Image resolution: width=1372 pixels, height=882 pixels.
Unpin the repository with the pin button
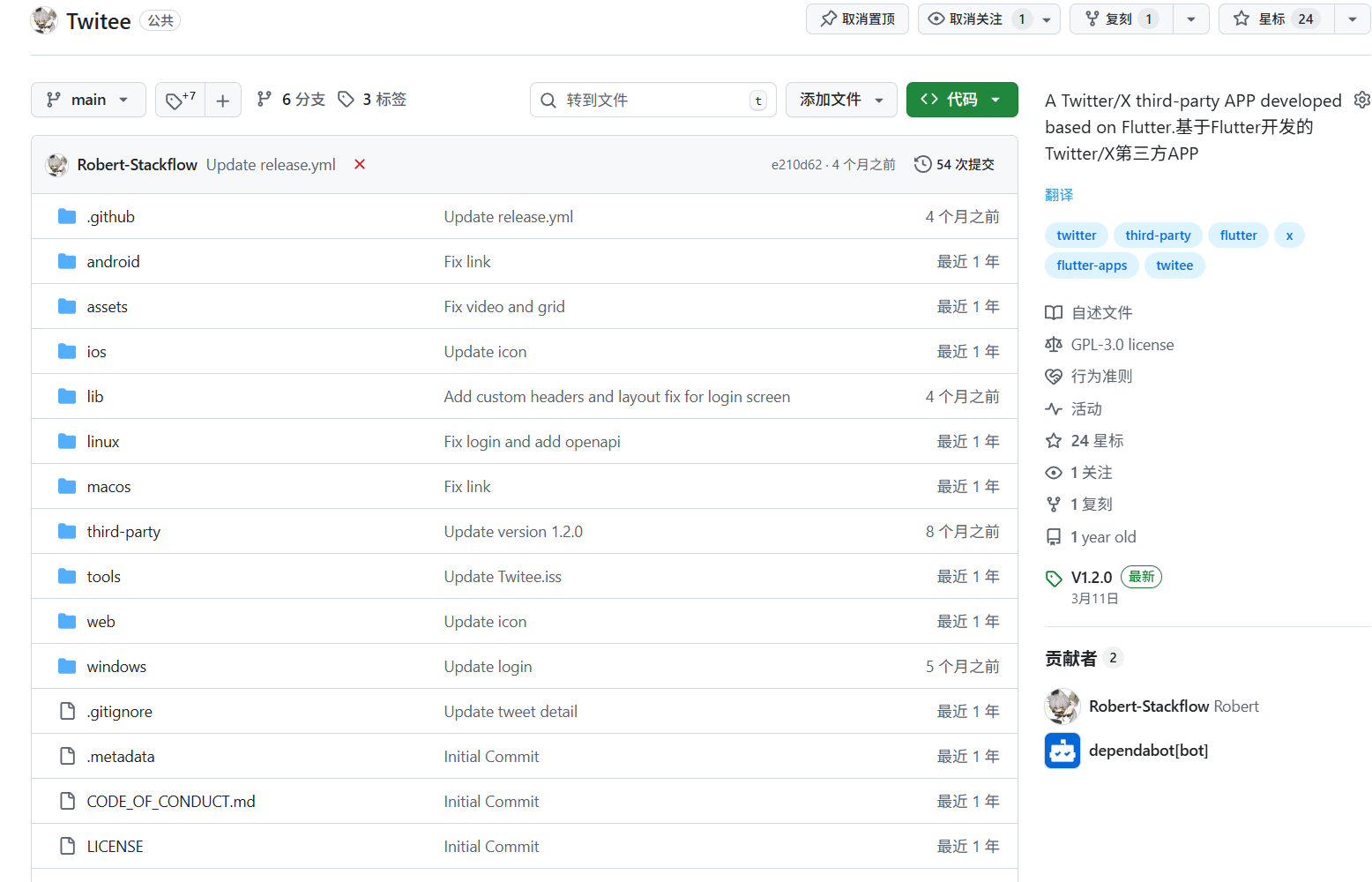[857, 19]
